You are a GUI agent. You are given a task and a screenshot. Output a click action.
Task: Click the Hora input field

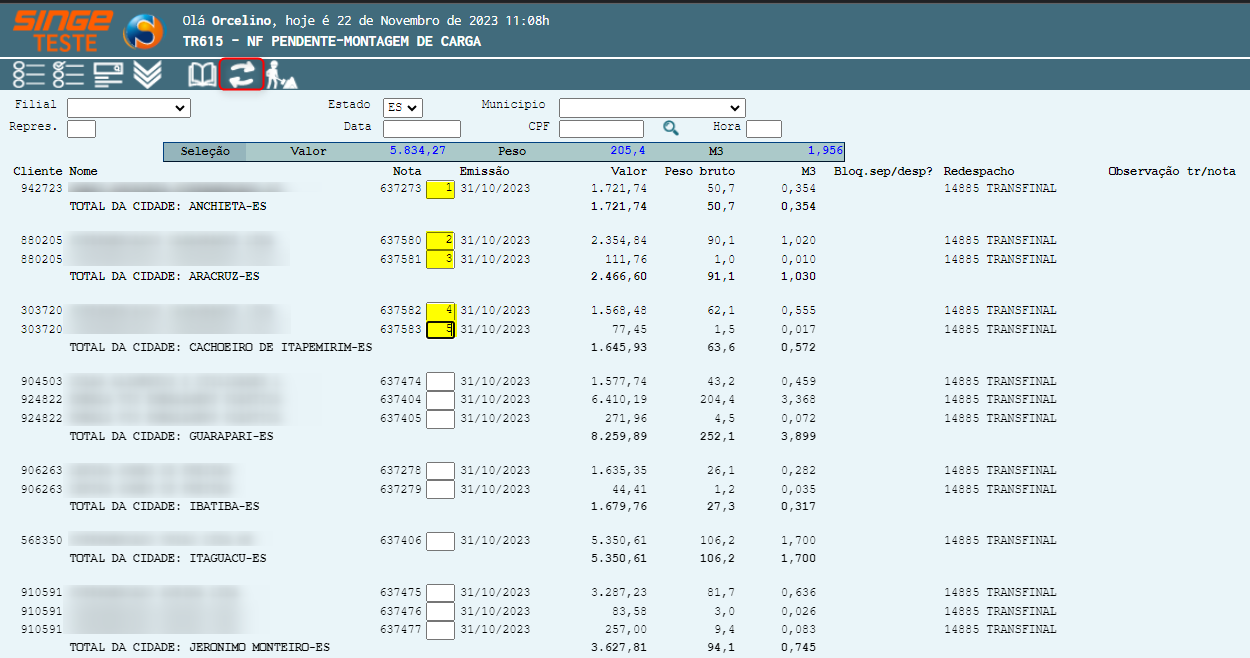764,129
